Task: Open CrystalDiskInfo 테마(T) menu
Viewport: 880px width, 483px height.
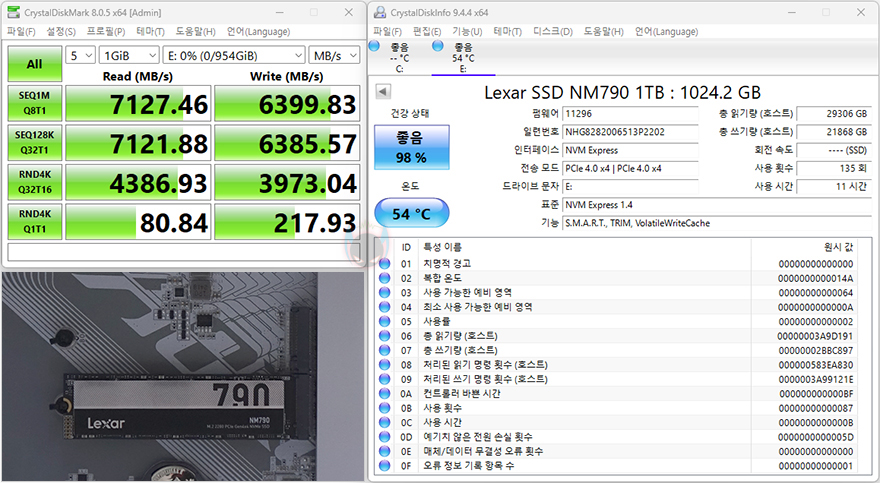Action: click(x=507, y=31)
